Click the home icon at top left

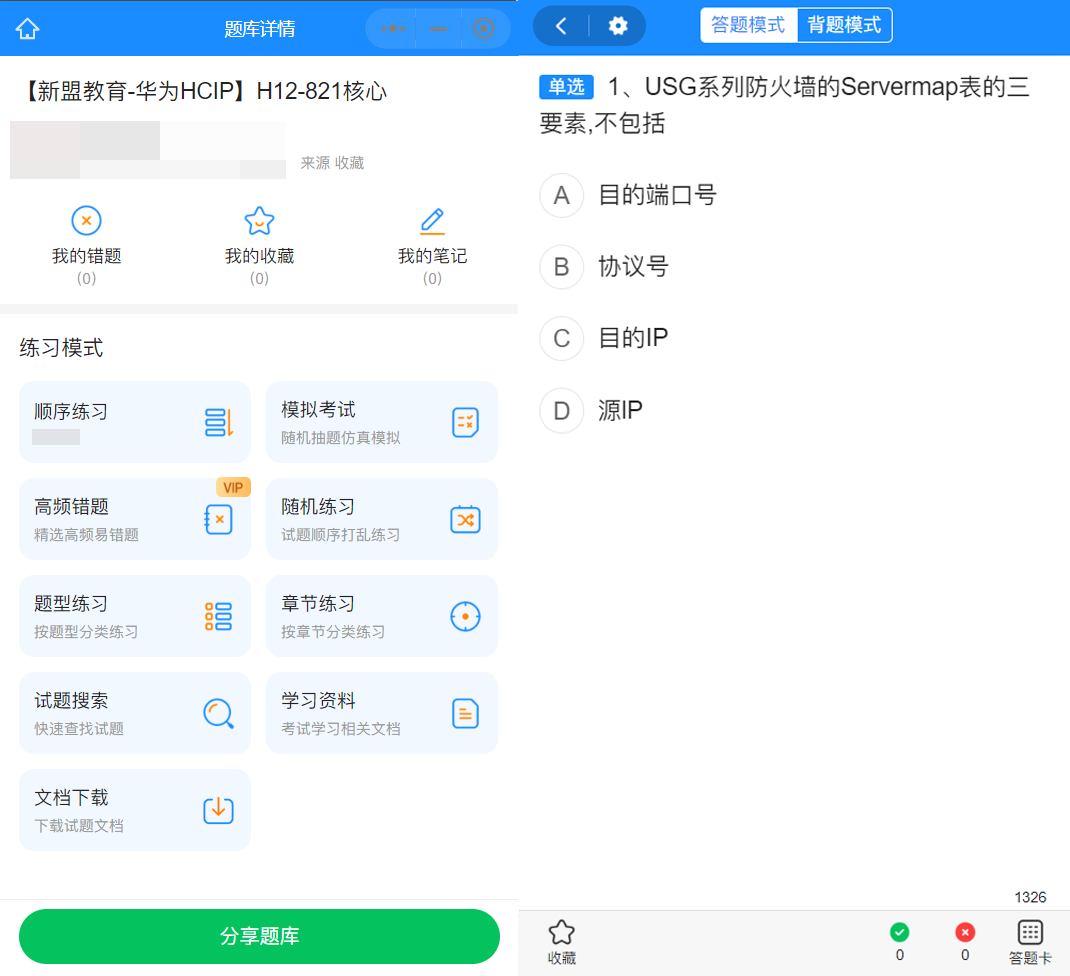click(27, 27)
